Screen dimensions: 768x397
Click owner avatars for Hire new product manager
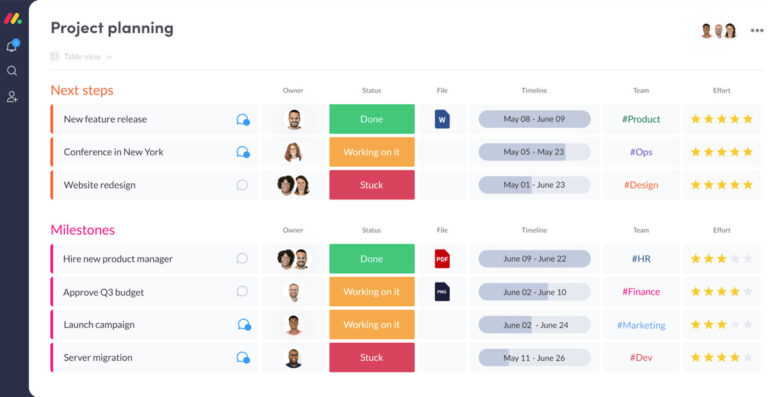[293, 259]
